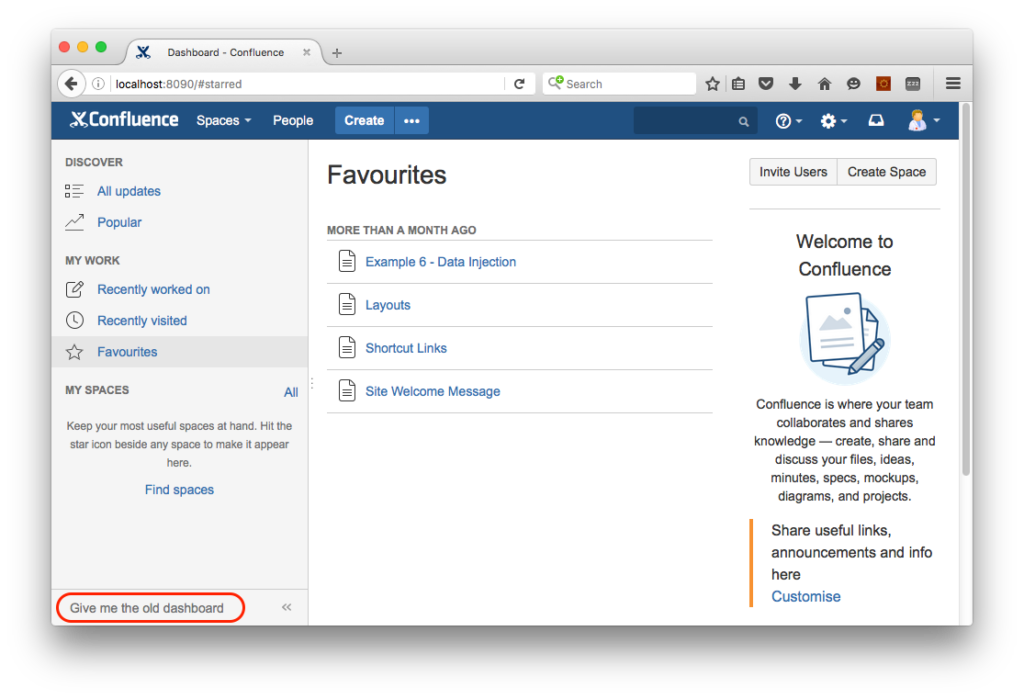Click the Favourites star icon in sidebar

pyautogui.click(x=74, y=351)
